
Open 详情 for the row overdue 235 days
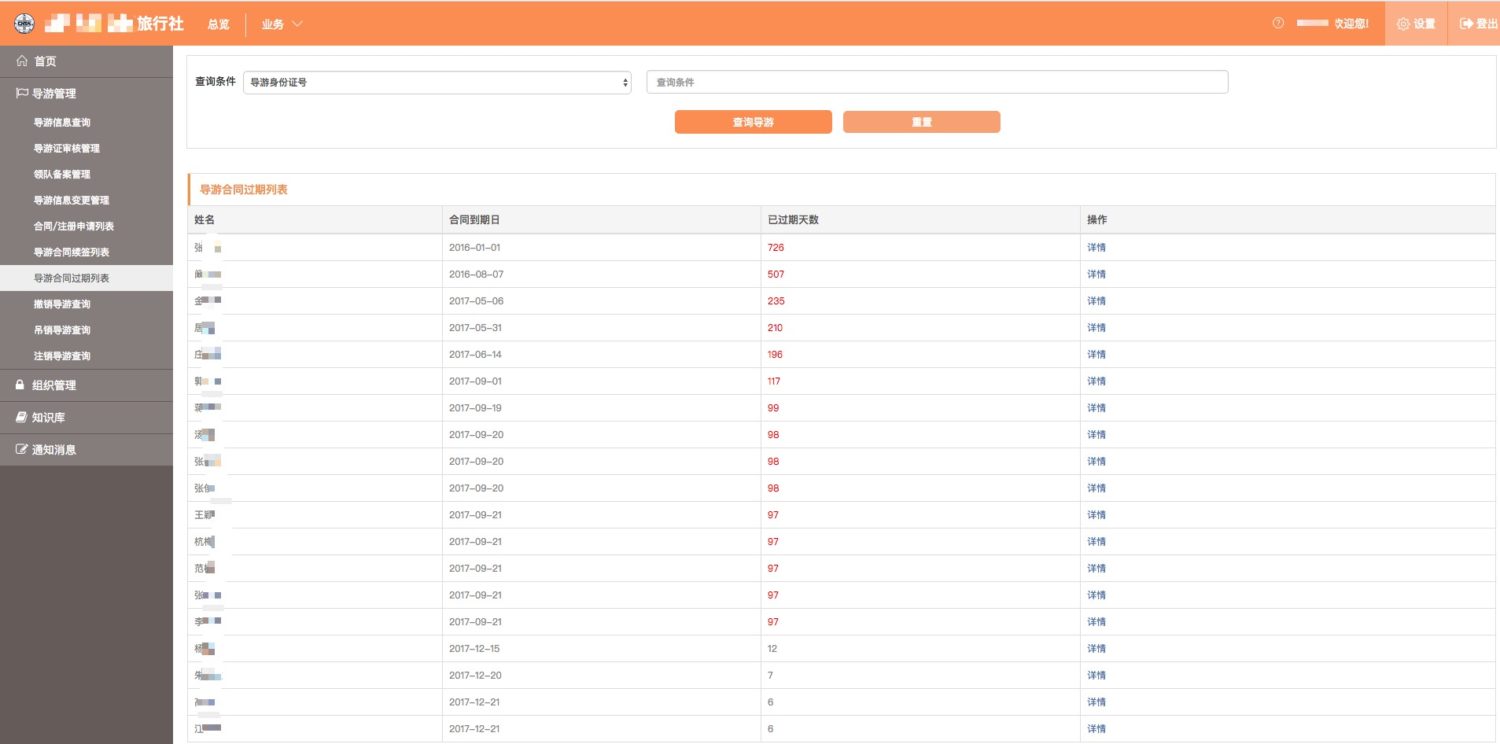(1096, 301)
